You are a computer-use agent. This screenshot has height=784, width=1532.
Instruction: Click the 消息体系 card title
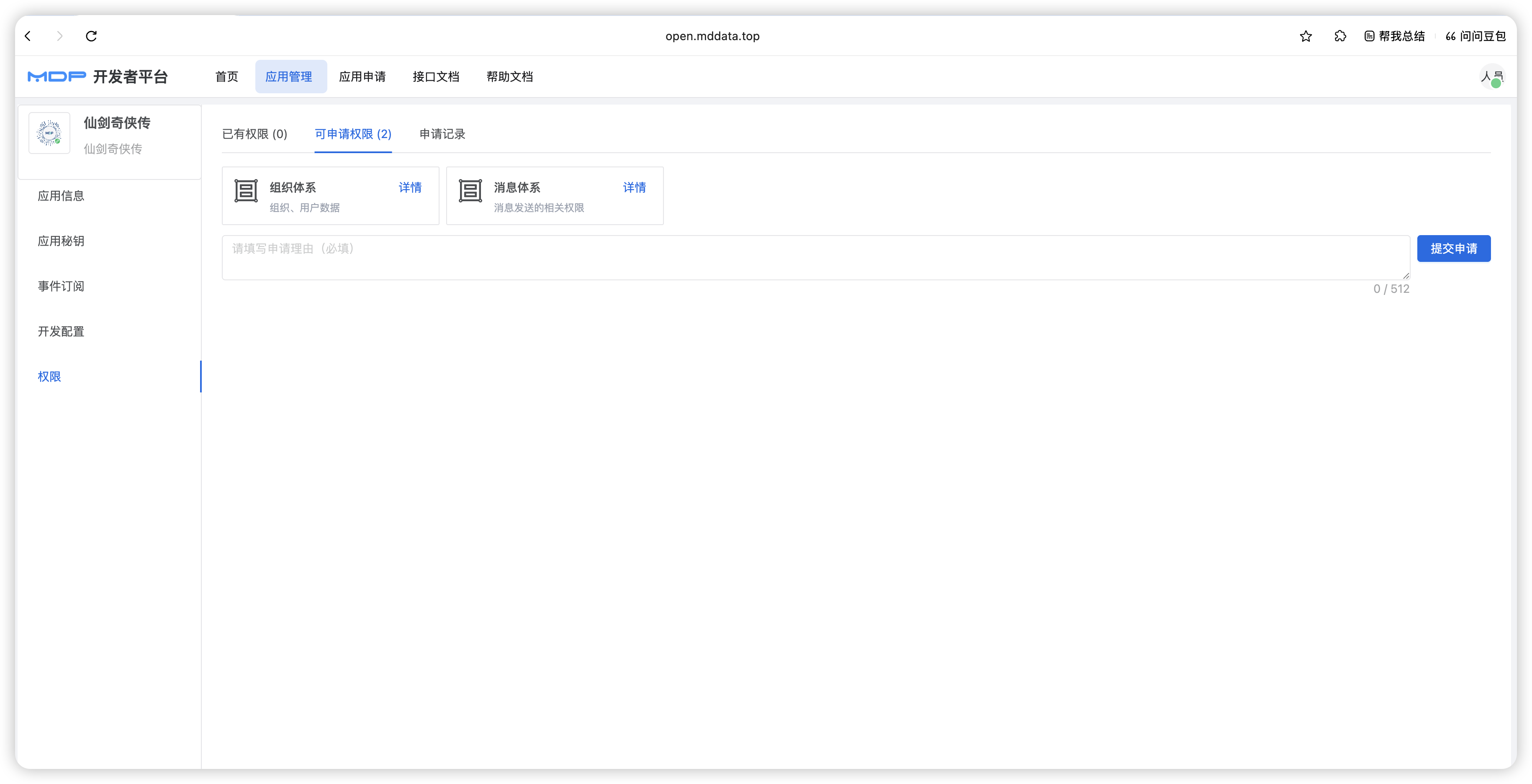point(517,187)
